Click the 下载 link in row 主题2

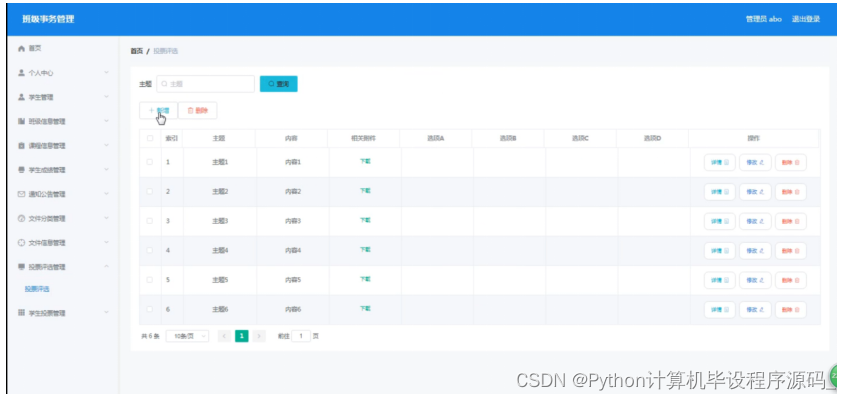click(x=365, y=191)
